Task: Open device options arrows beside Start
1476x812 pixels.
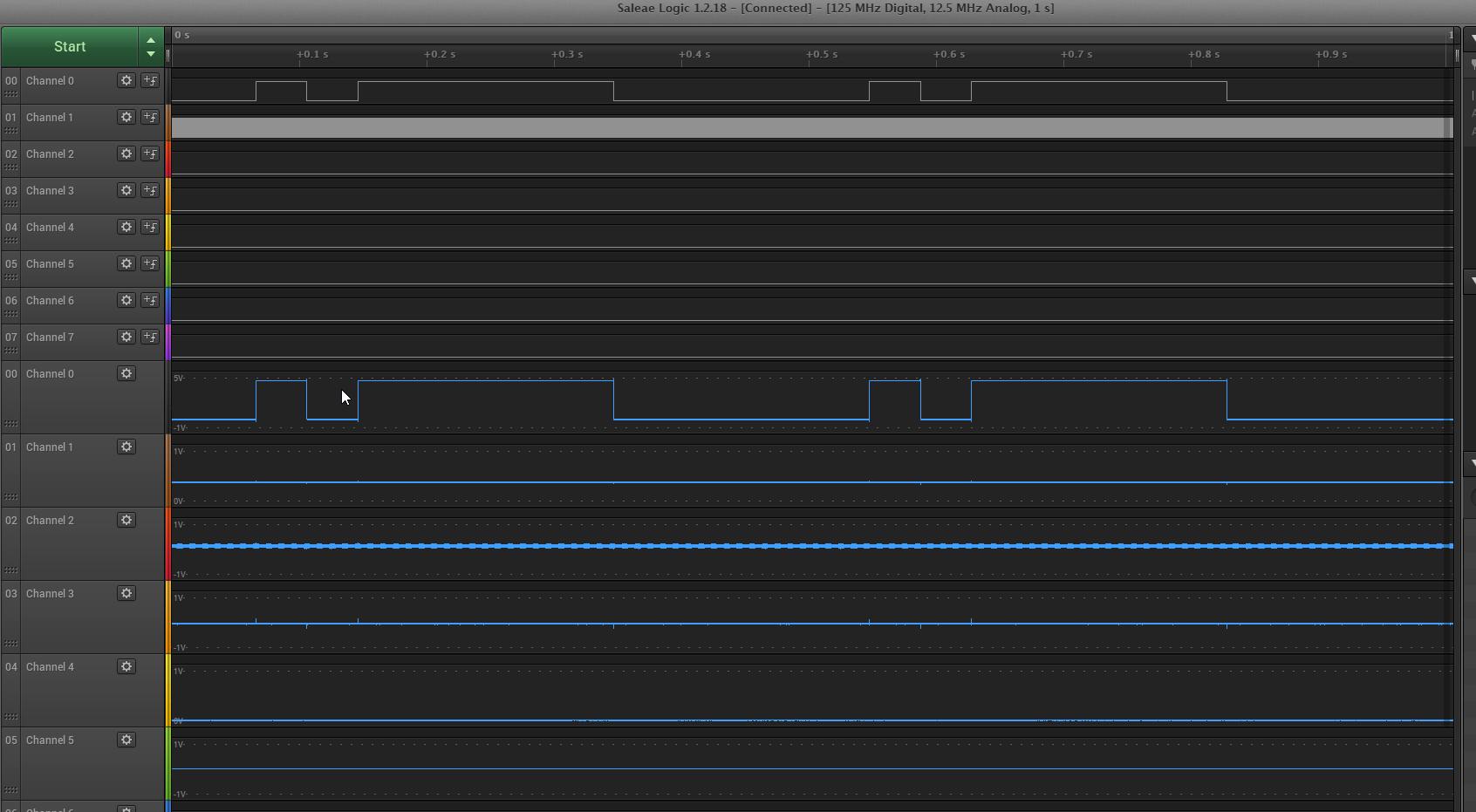Action: tap(151, 47)
